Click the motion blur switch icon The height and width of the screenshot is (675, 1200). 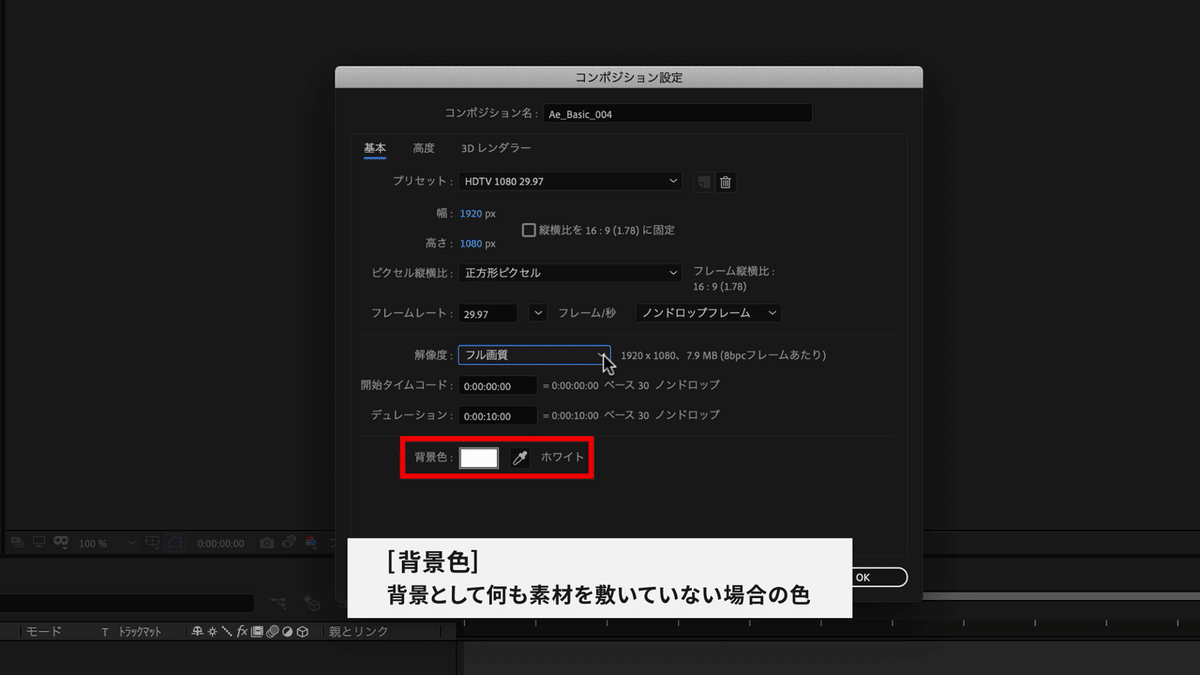tap(272, 632)
